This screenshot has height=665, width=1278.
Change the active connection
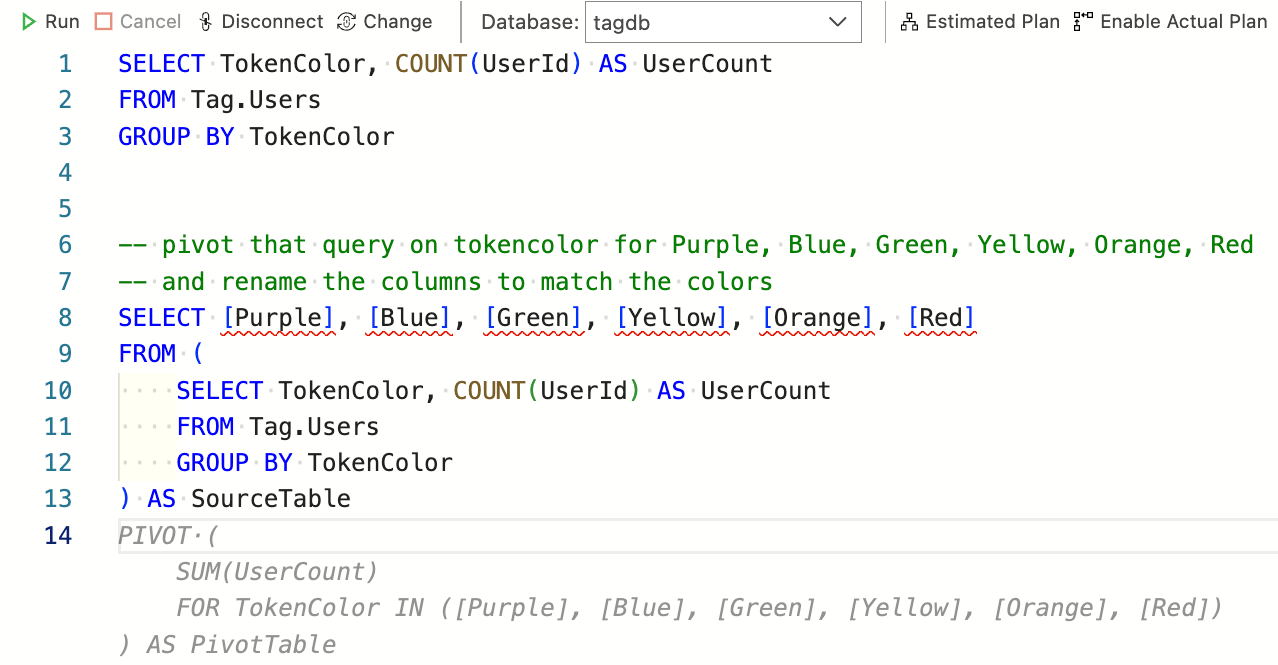pos(384,21)
